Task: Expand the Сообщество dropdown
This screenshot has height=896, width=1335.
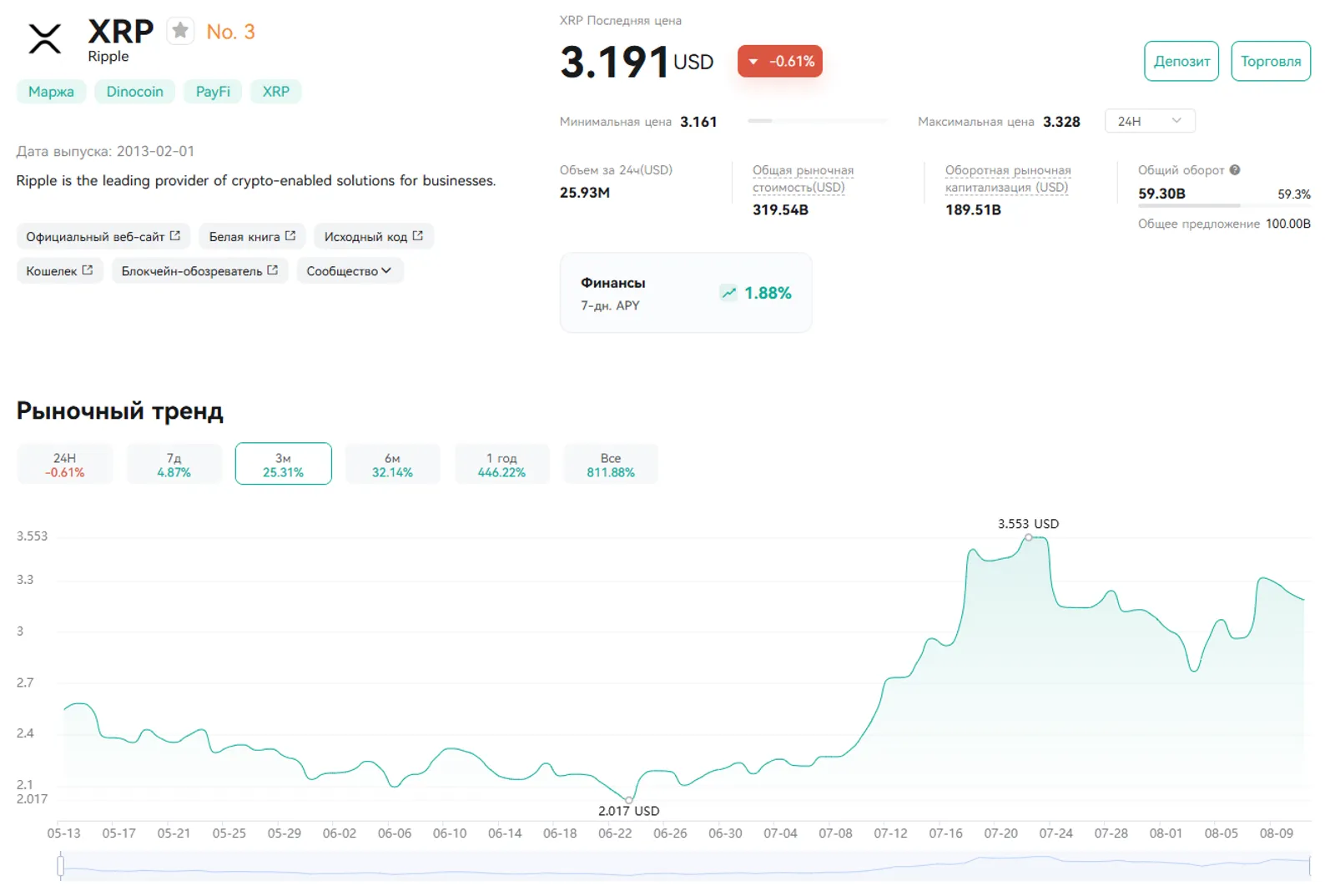Action: 350,271
